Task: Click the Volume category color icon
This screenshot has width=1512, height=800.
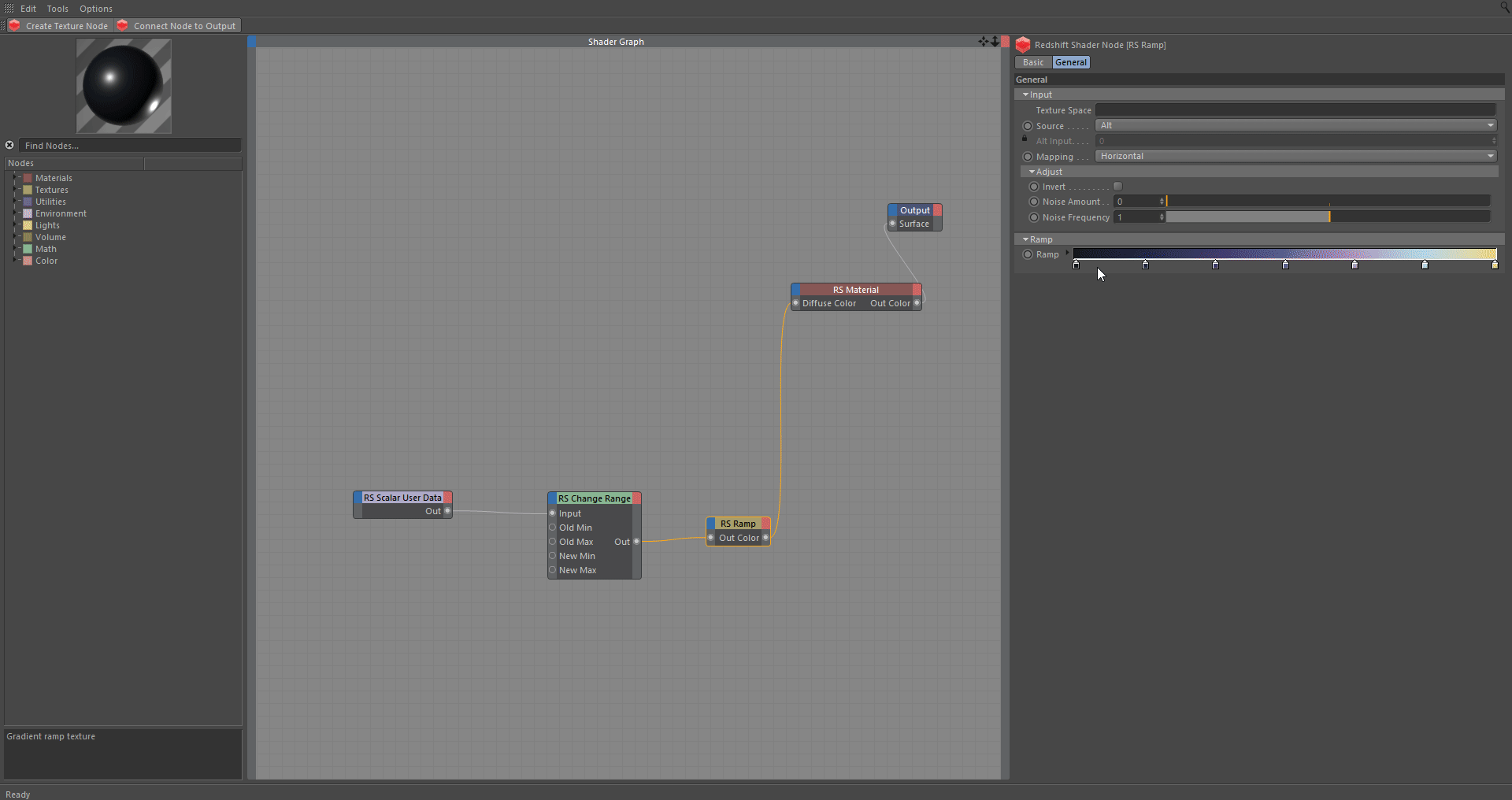Action: click(28, 237)
